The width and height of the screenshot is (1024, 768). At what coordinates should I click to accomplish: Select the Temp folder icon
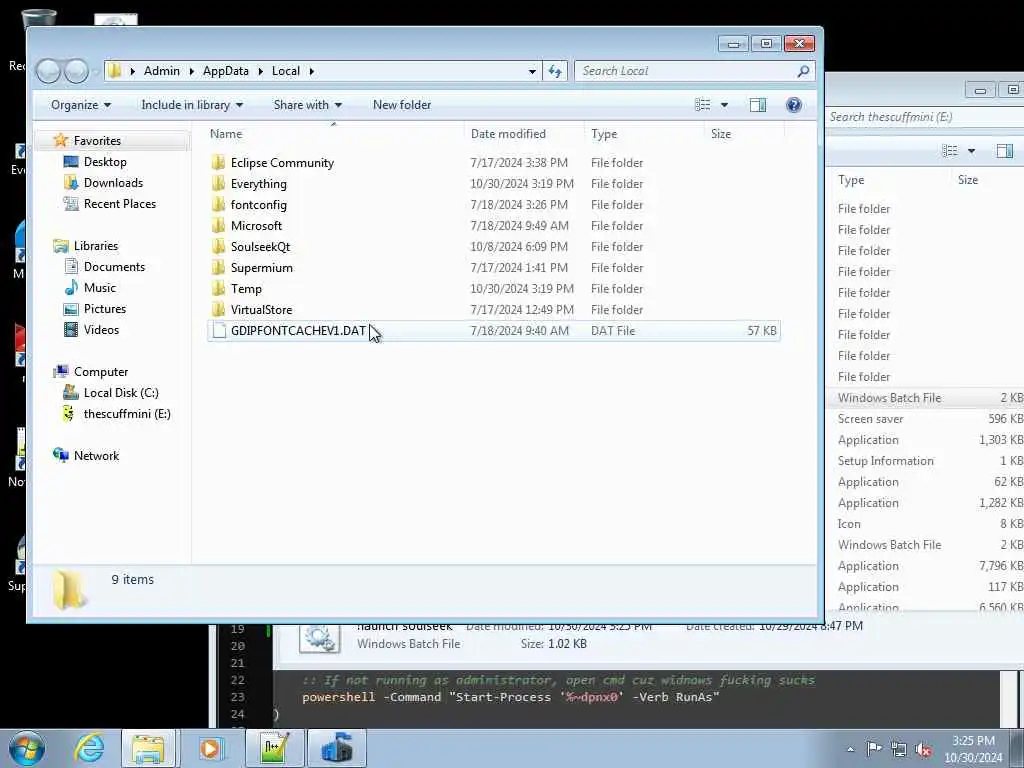[x=219, y=289]
